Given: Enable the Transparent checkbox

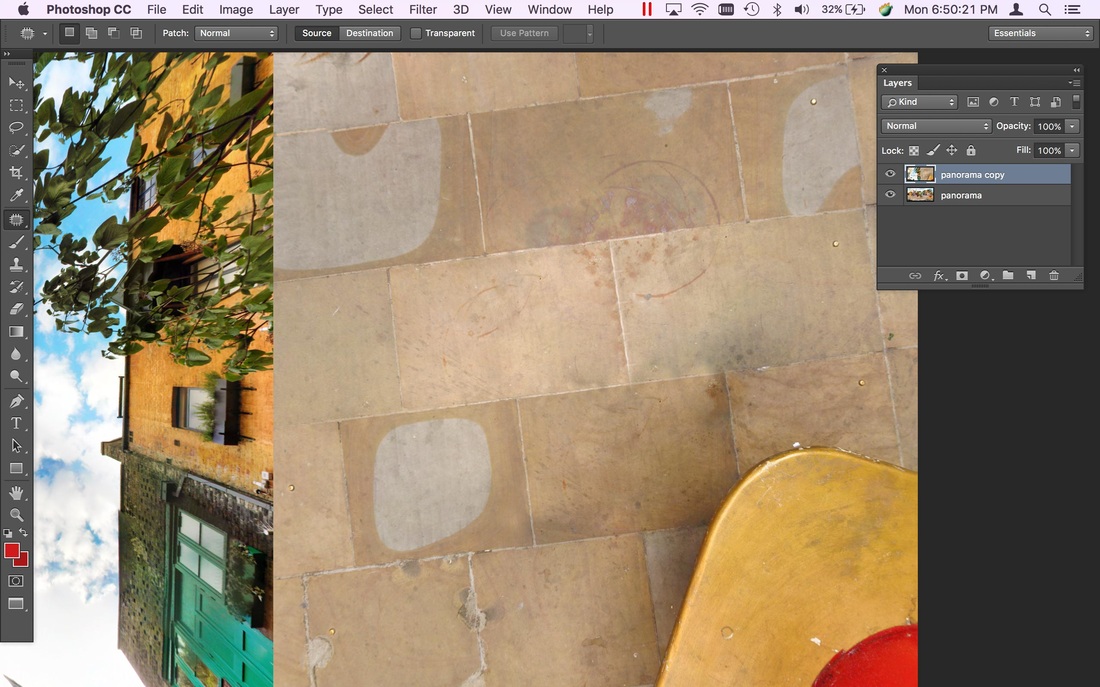Looking at the screenshot, I should pos(416,33).
